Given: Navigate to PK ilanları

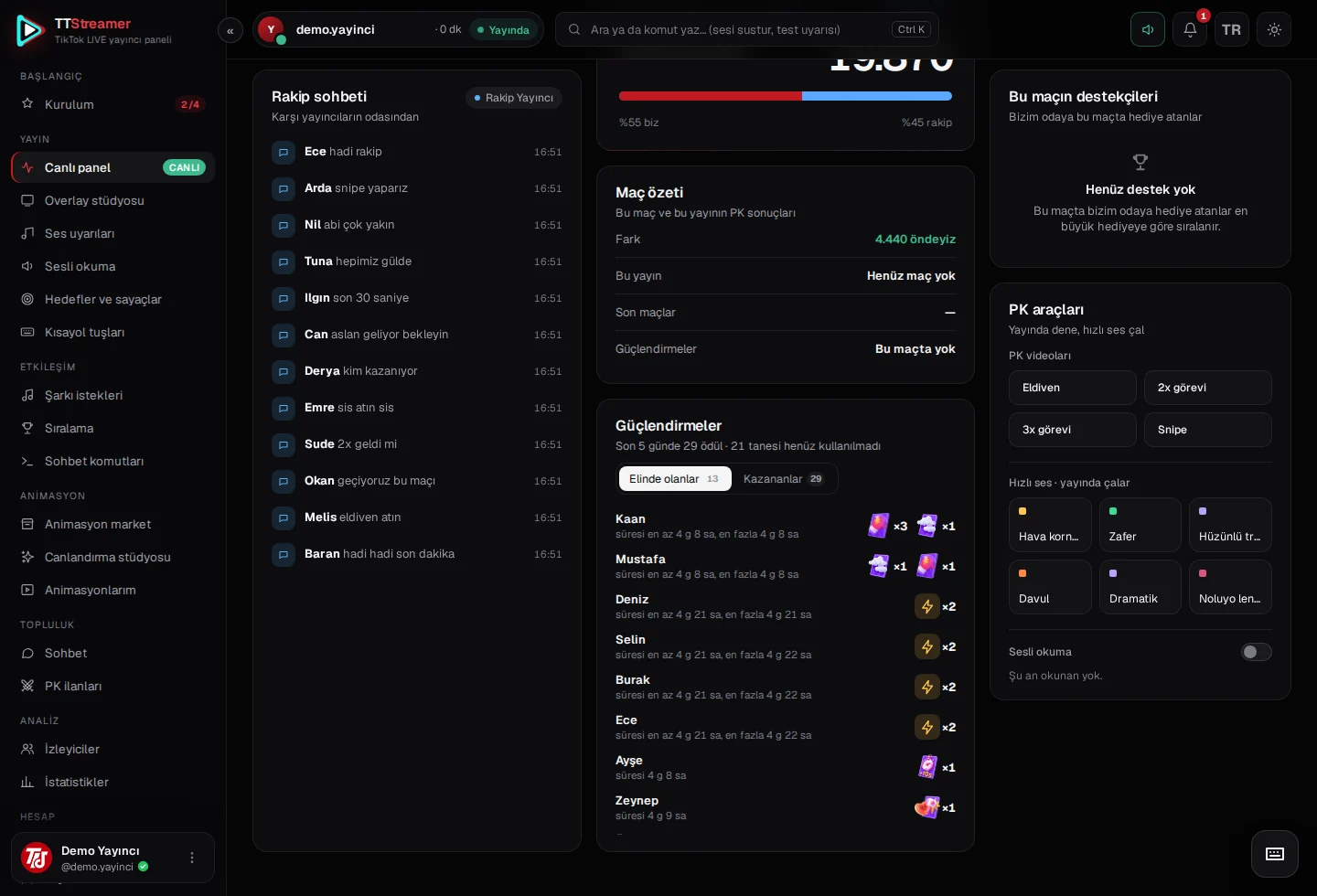Looking at the screenshot, I should point(113,687).
